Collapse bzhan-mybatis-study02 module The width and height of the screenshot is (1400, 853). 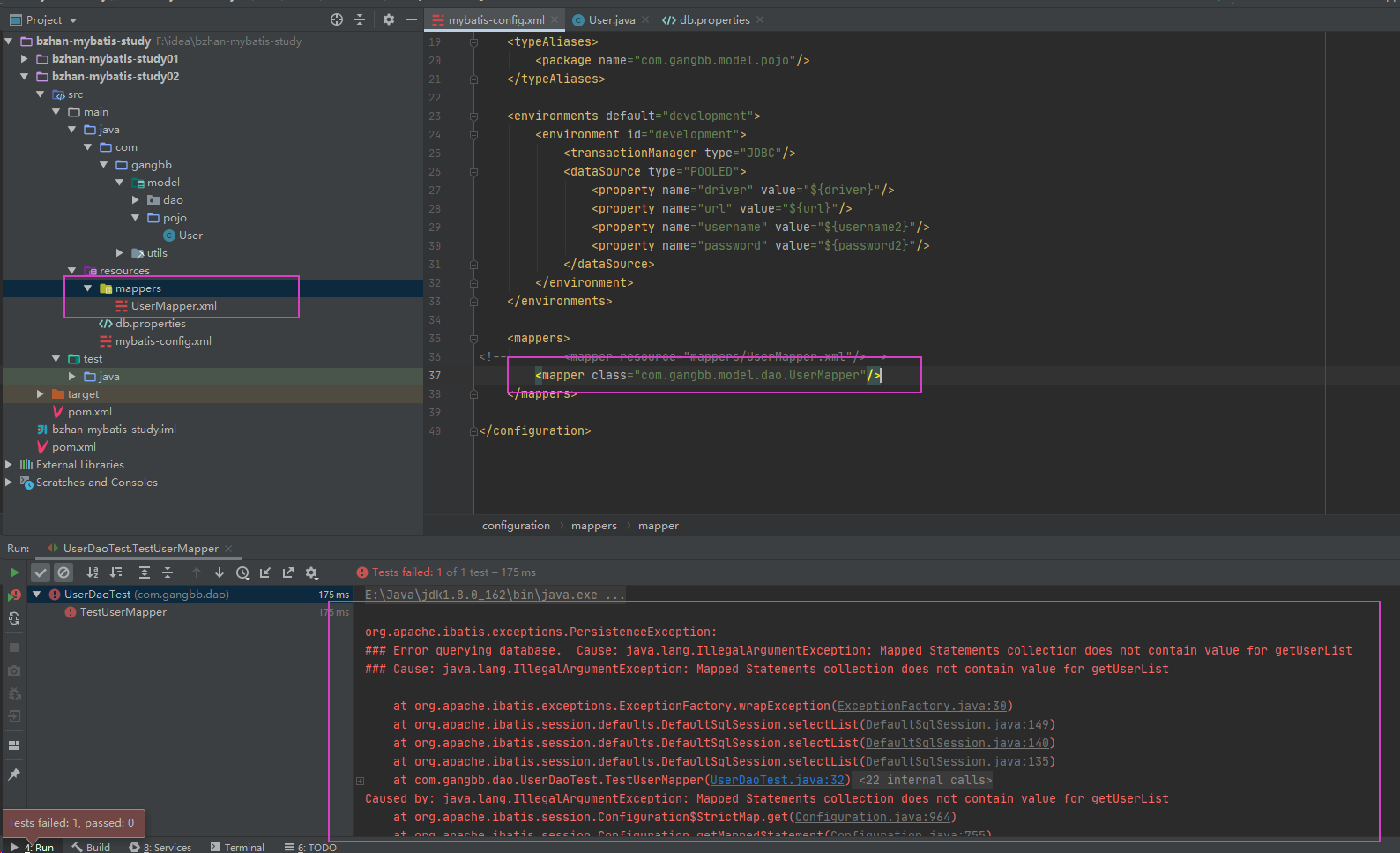click(x=25, y=76)
